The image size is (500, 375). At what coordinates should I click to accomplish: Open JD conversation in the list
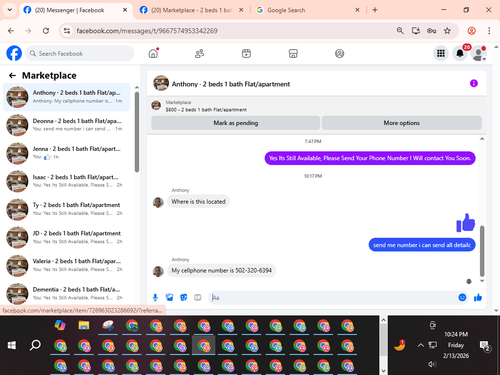67,237
